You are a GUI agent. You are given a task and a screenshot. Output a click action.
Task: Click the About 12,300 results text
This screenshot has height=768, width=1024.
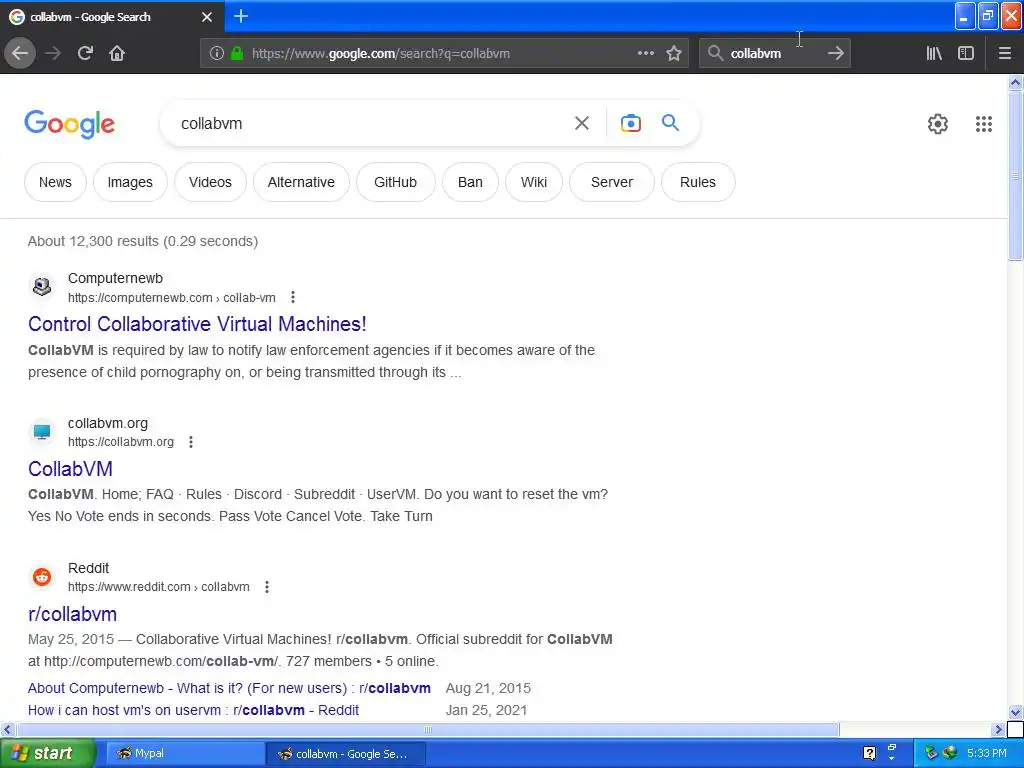point(143,241)
